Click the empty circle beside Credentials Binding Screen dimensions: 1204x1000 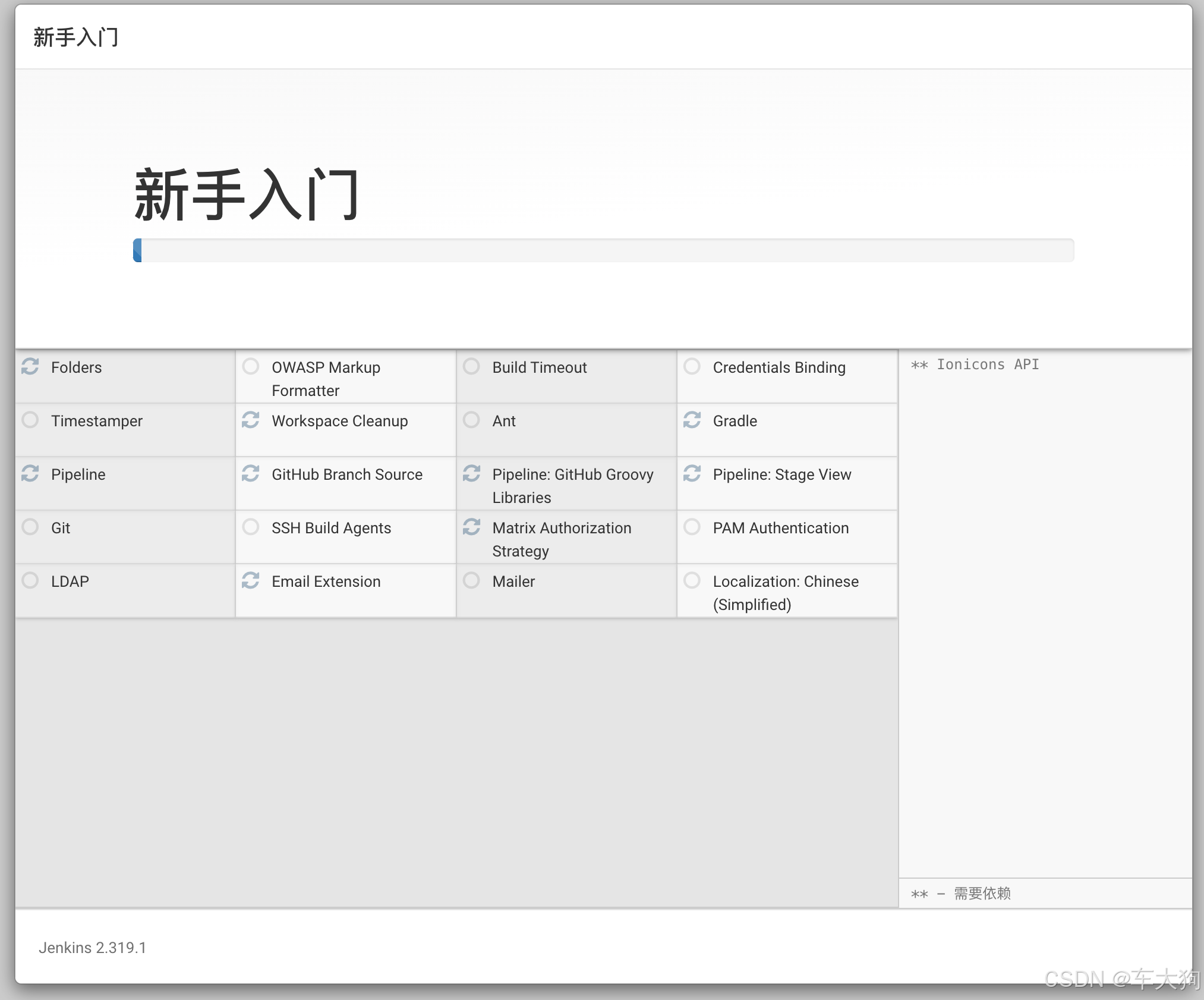[692, 366]
